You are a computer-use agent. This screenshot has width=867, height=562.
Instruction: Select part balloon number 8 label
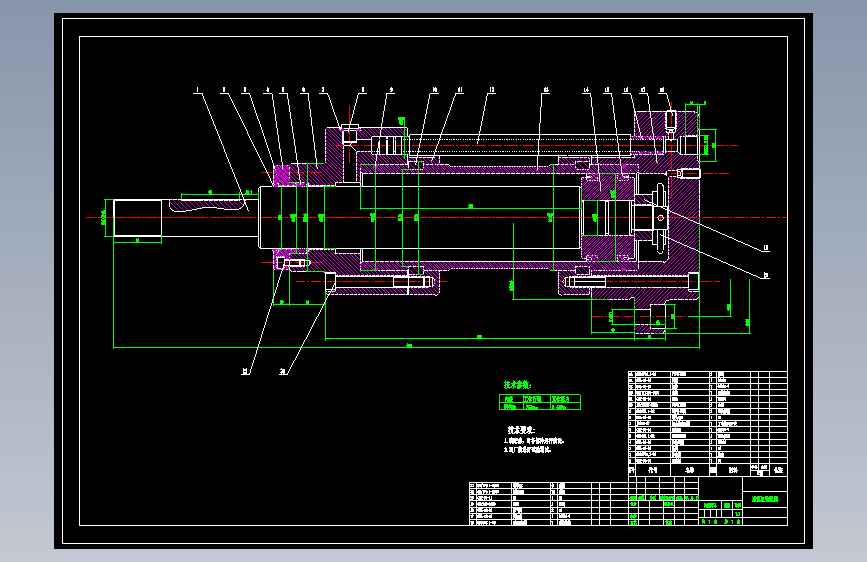(363, 90)
